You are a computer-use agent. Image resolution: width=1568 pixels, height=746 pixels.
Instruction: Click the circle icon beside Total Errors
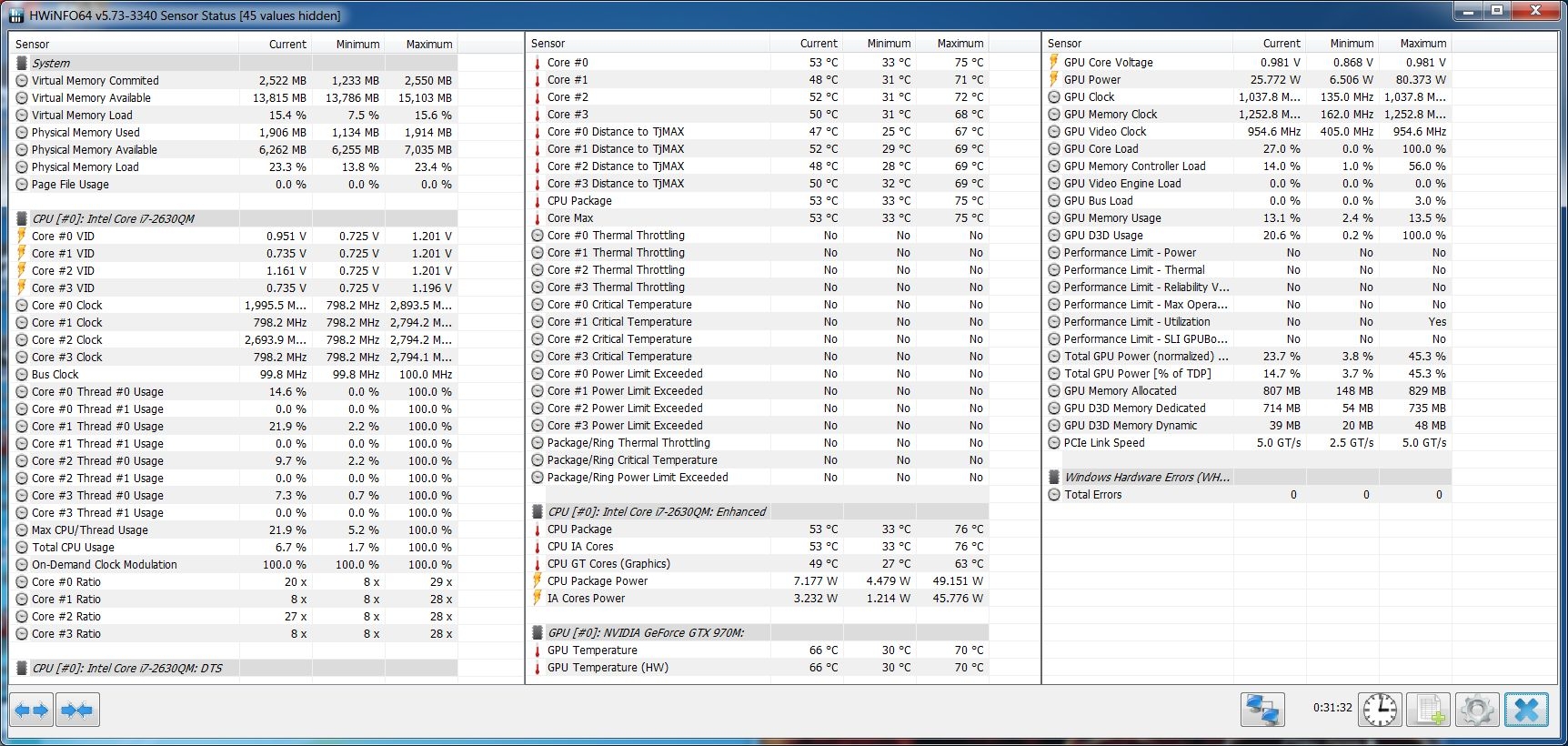tap(1054, 495)
